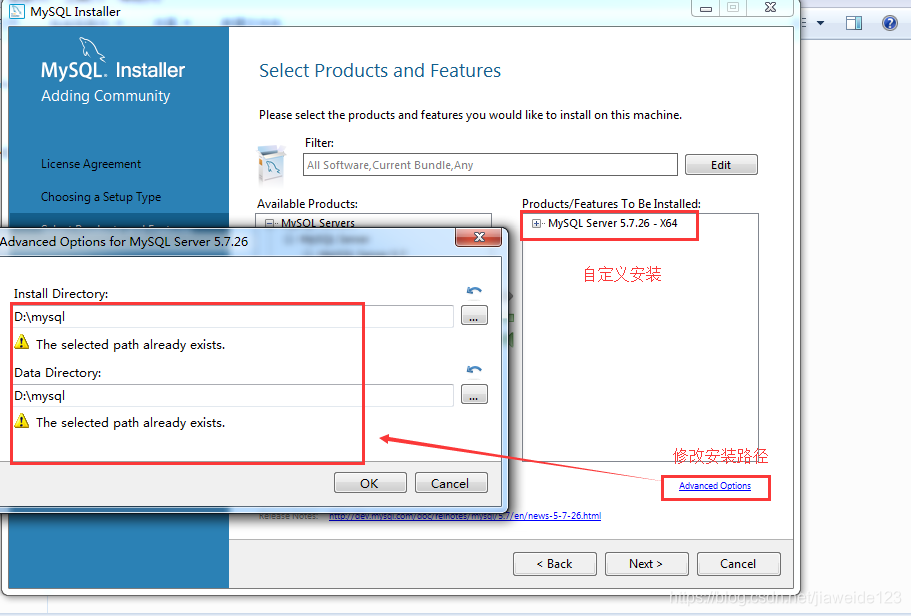Screen dimensions: 911x616
Task: Select MySQL Servers in Available Products
Action: [318, 223]
